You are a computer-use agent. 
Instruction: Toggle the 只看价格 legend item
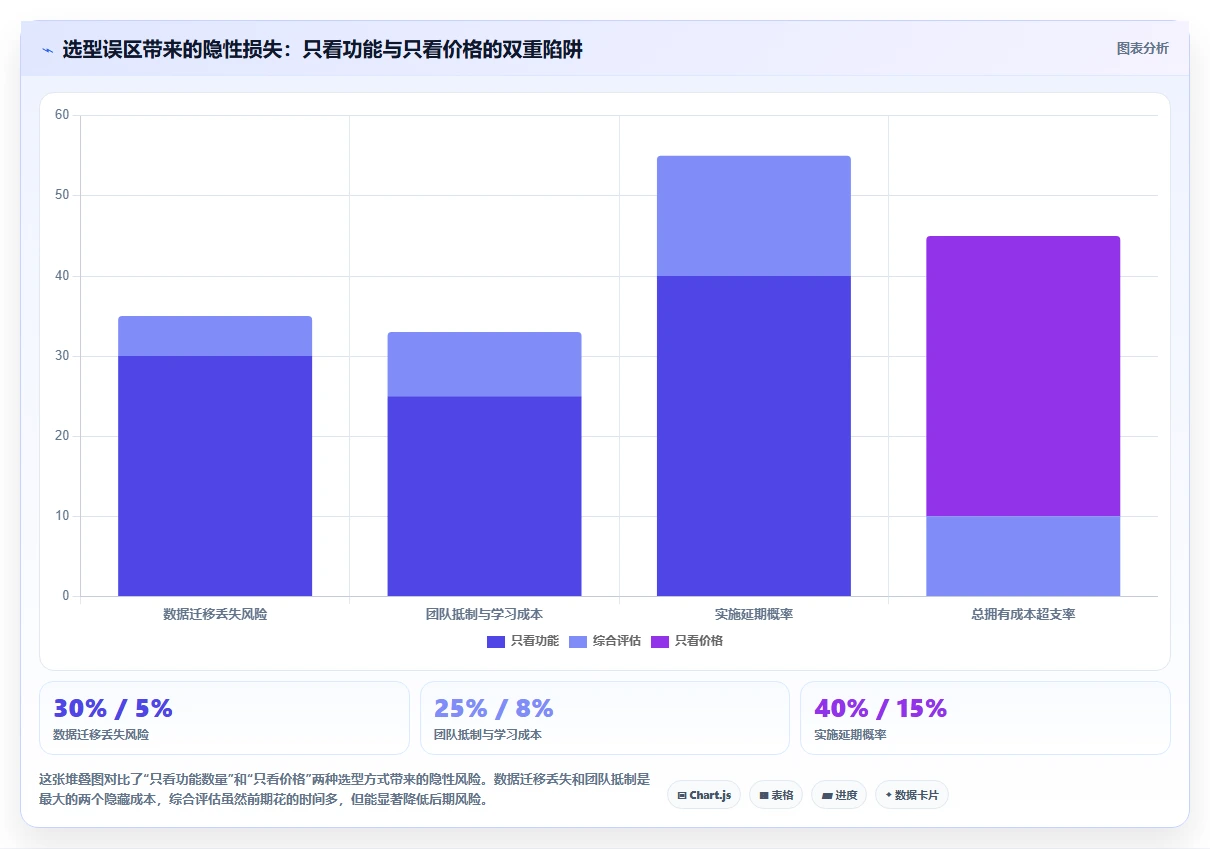tap(687, 641)
